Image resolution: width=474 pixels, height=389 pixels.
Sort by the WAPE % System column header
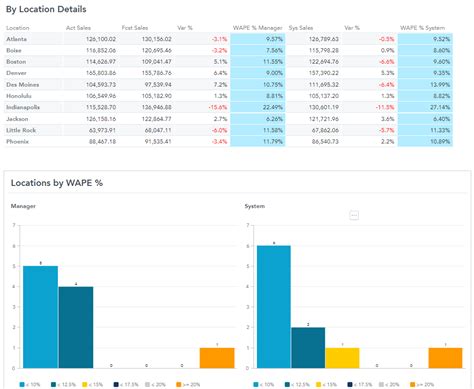coord(422,28)
